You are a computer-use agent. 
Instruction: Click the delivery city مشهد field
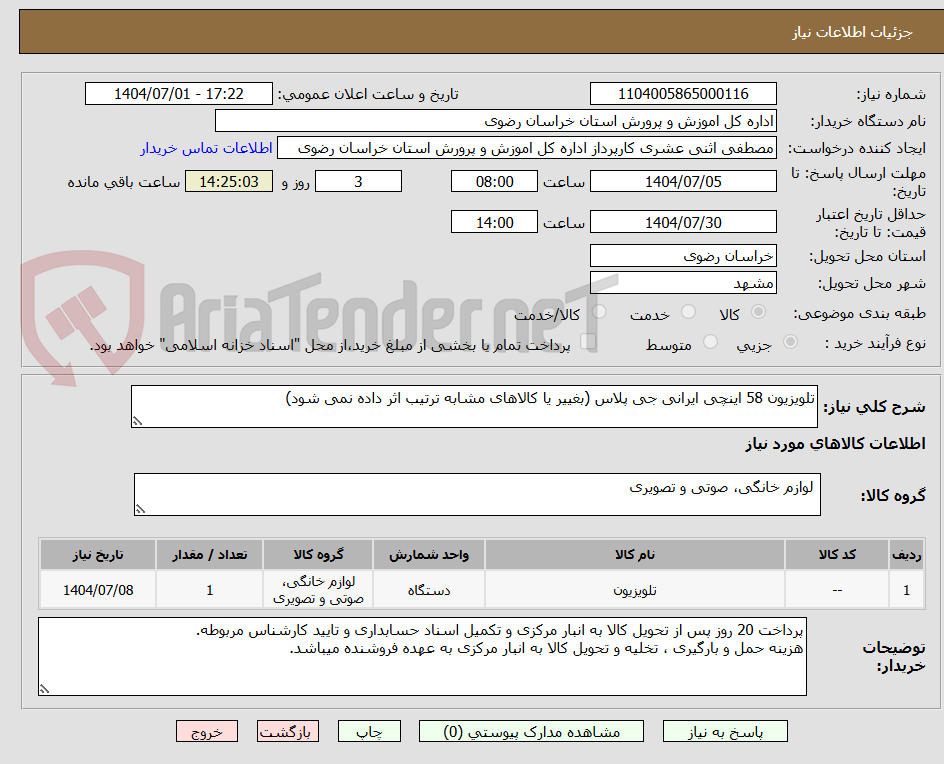tap(683, 283)
